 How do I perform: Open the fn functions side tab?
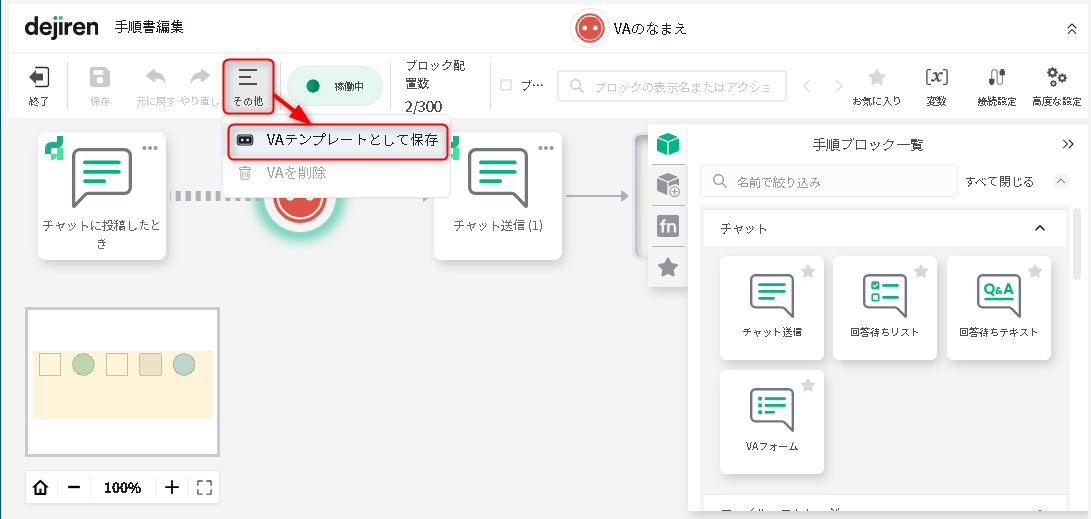coord(667,226)
